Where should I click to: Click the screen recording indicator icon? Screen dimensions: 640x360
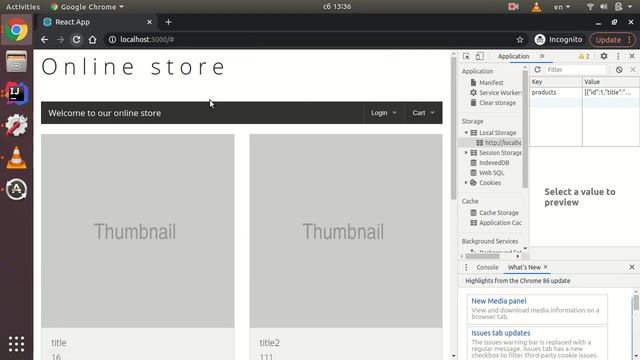[513, 7]
